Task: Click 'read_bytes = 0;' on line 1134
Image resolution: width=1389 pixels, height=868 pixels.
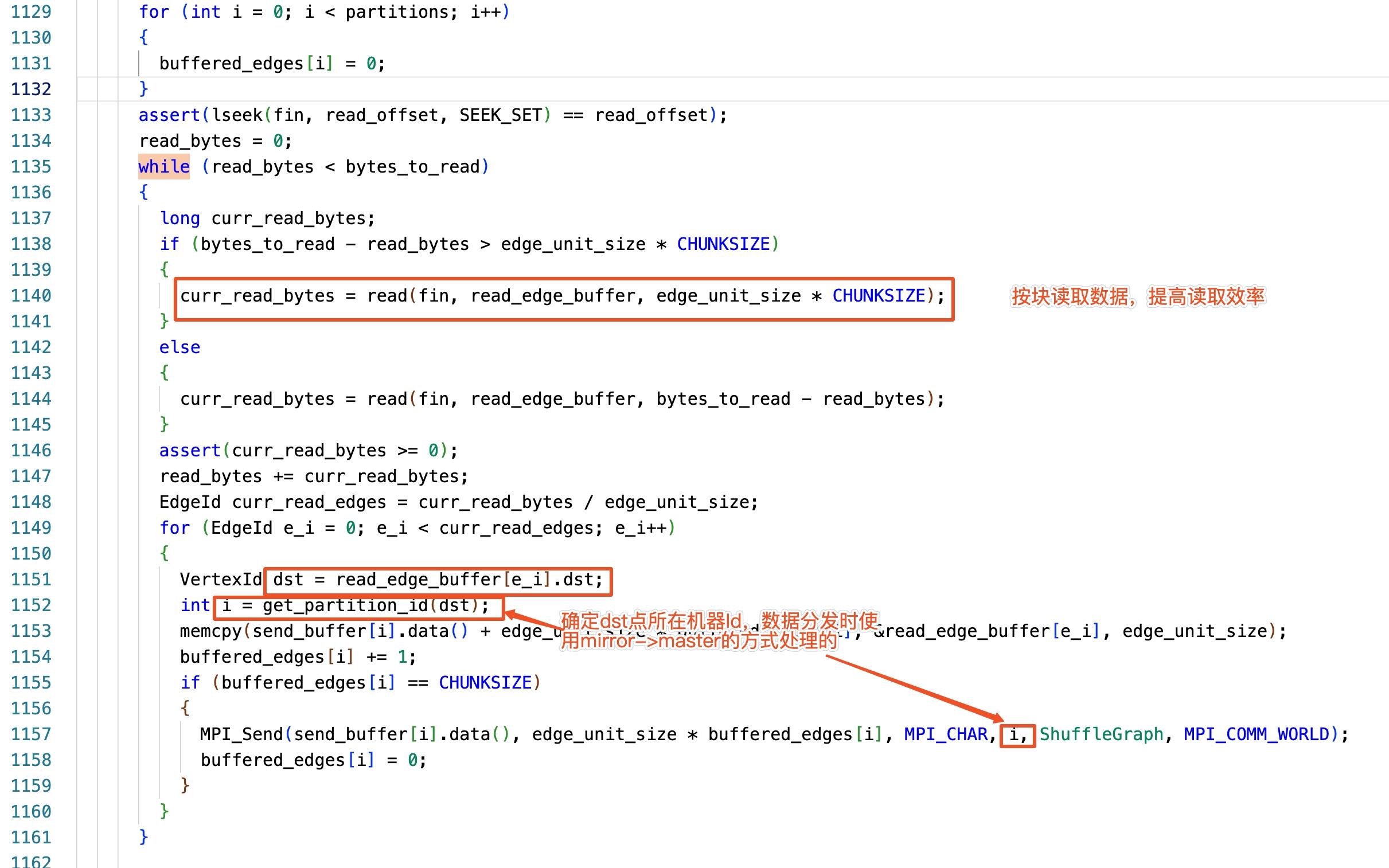Action: point(215,141)
